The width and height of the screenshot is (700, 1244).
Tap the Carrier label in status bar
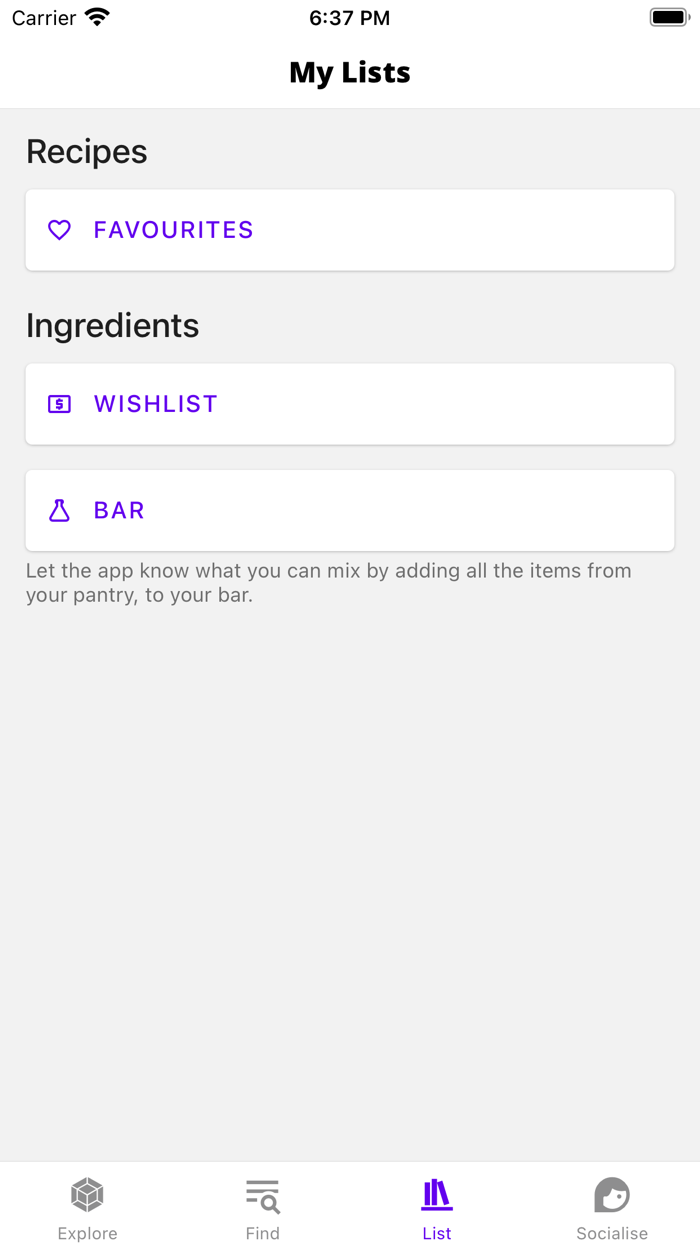point(43,16)
